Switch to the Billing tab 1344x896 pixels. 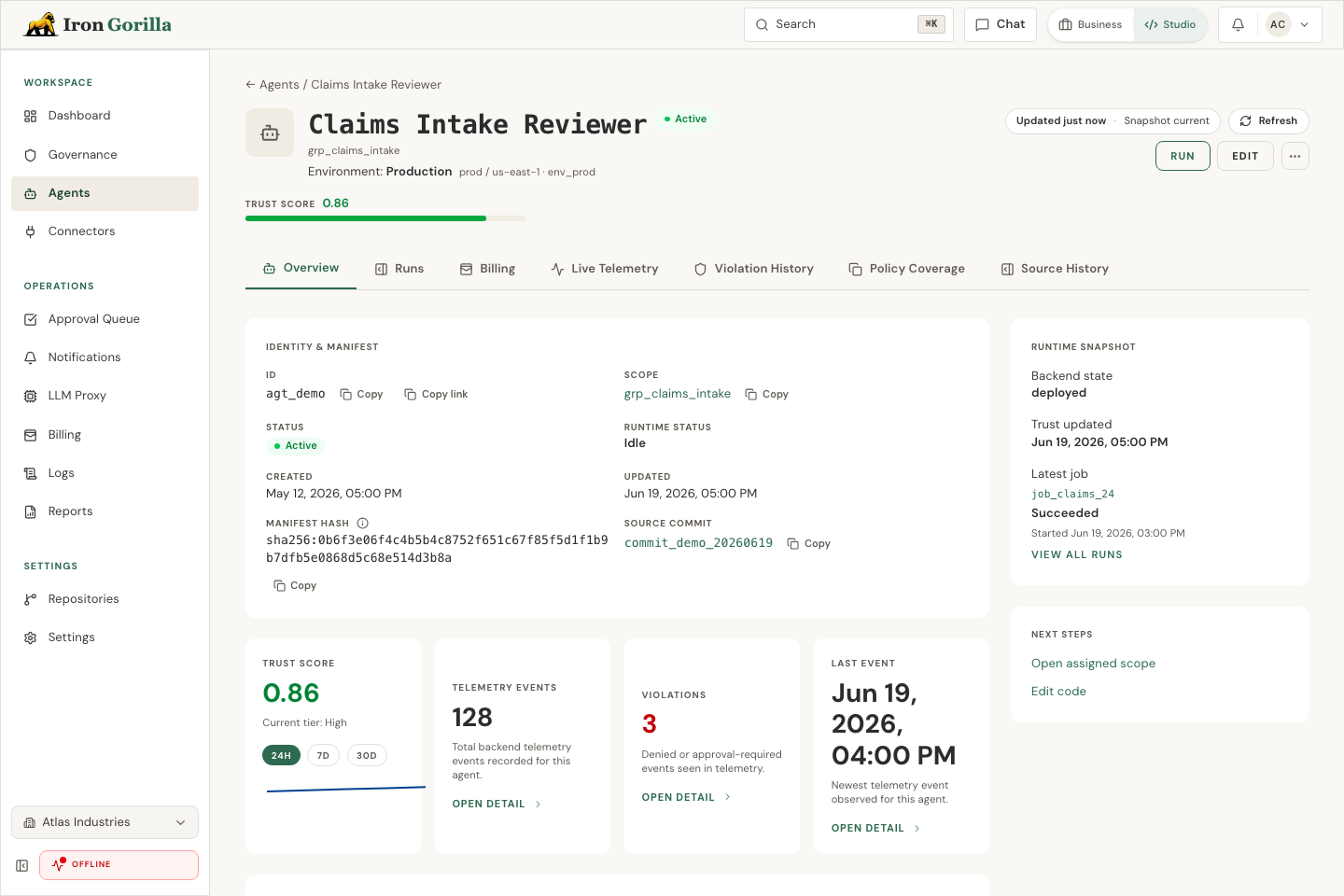487,269
